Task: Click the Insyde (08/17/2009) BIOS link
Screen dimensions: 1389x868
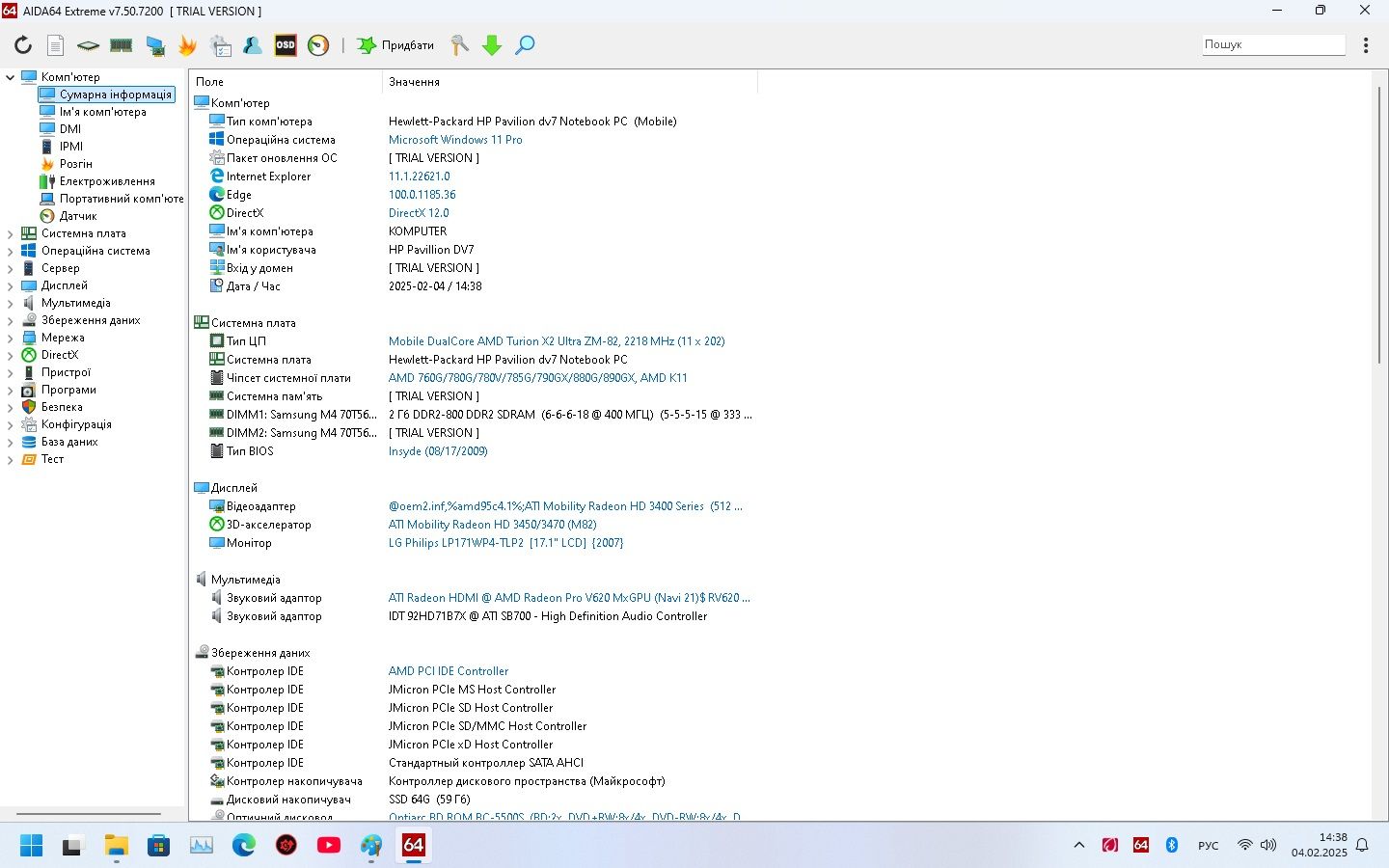Action: click(438, 451)
